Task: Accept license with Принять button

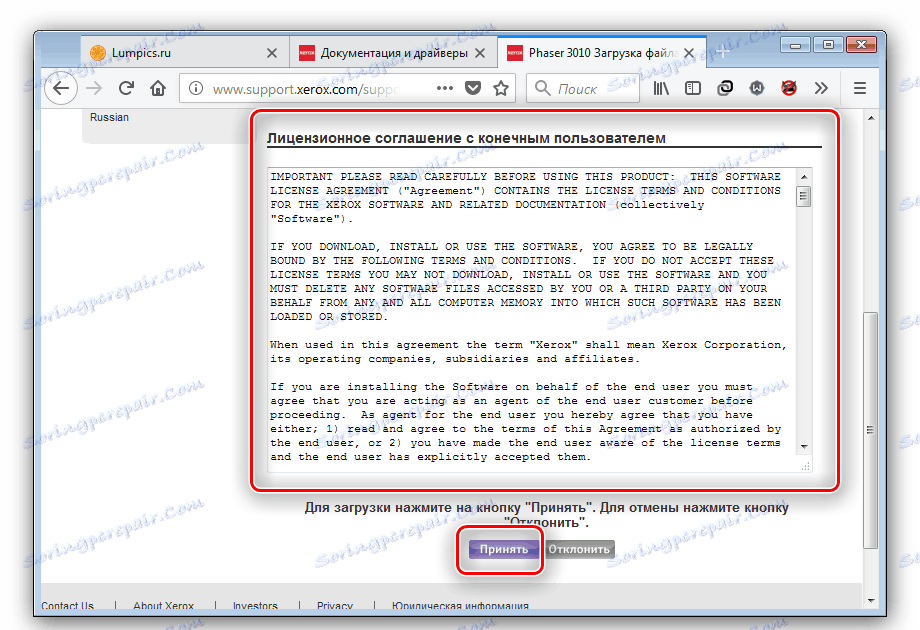Action: click(503, 550)
